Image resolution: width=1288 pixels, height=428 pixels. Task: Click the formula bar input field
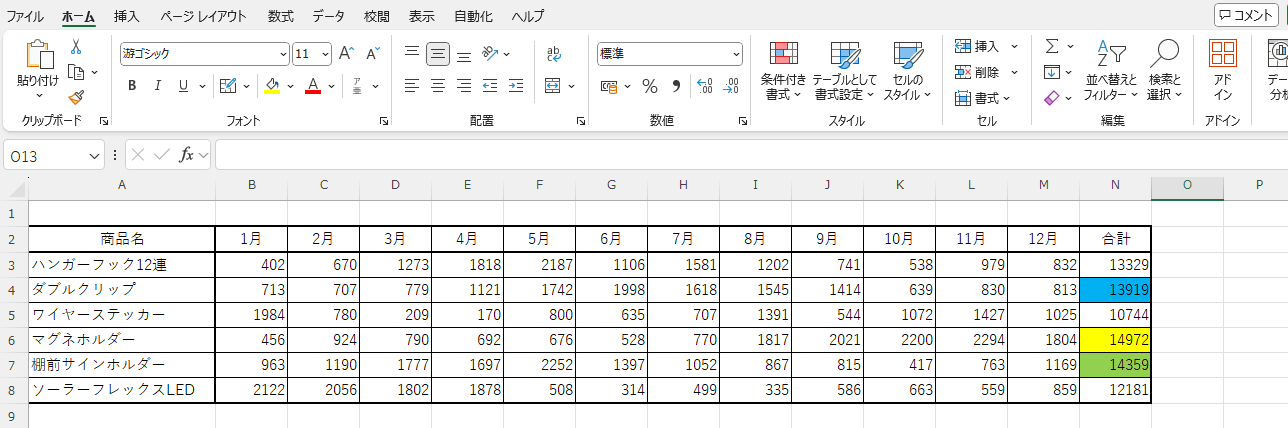(x=750, y=155)
